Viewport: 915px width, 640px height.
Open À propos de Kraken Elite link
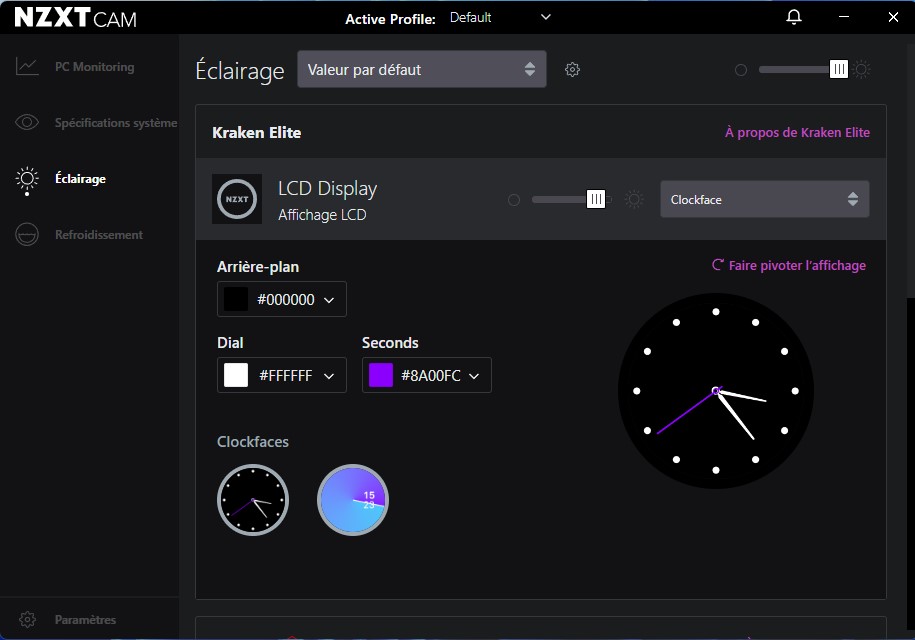tap(797, 132)
